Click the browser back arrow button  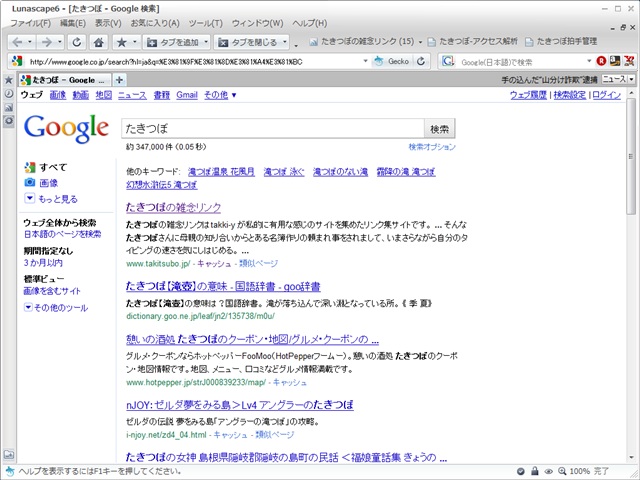(x=19, y=42)
